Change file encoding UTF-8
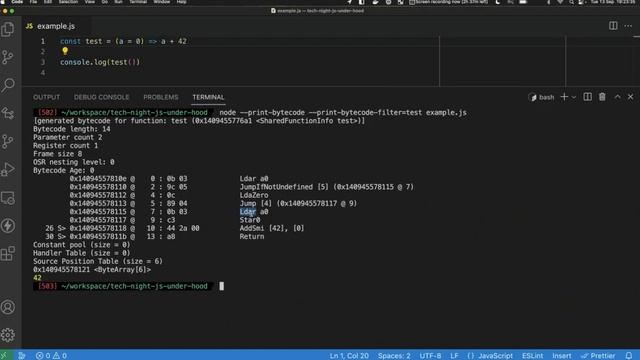640x360 pixels. click(x=430, y=356)
